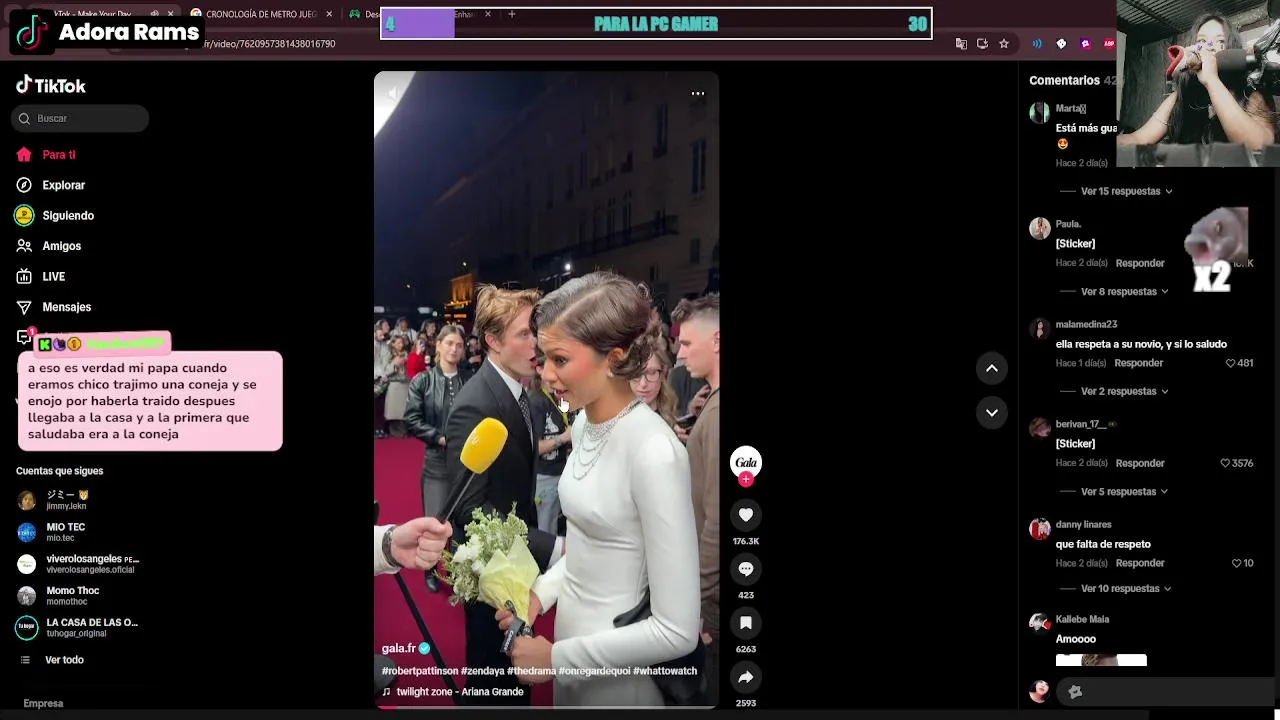This screenshot has width=1280, height=720.
Task: Expand Ver 2 respuestas under malamedina23
Action: [x=1124, y=391]
